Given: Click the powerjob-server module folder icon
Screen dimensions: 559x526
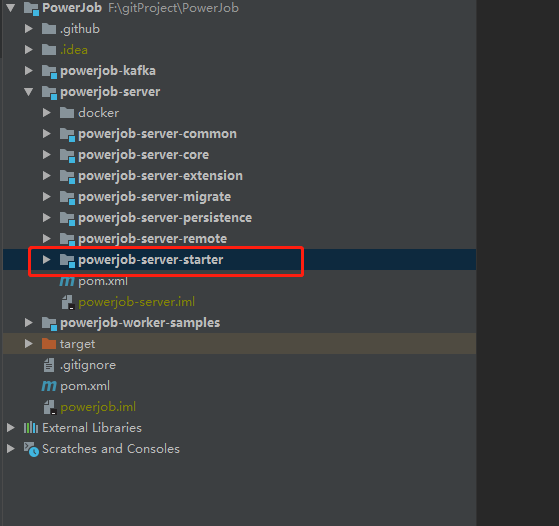Looking at the screenshot, I should click(x=49, y=92).
